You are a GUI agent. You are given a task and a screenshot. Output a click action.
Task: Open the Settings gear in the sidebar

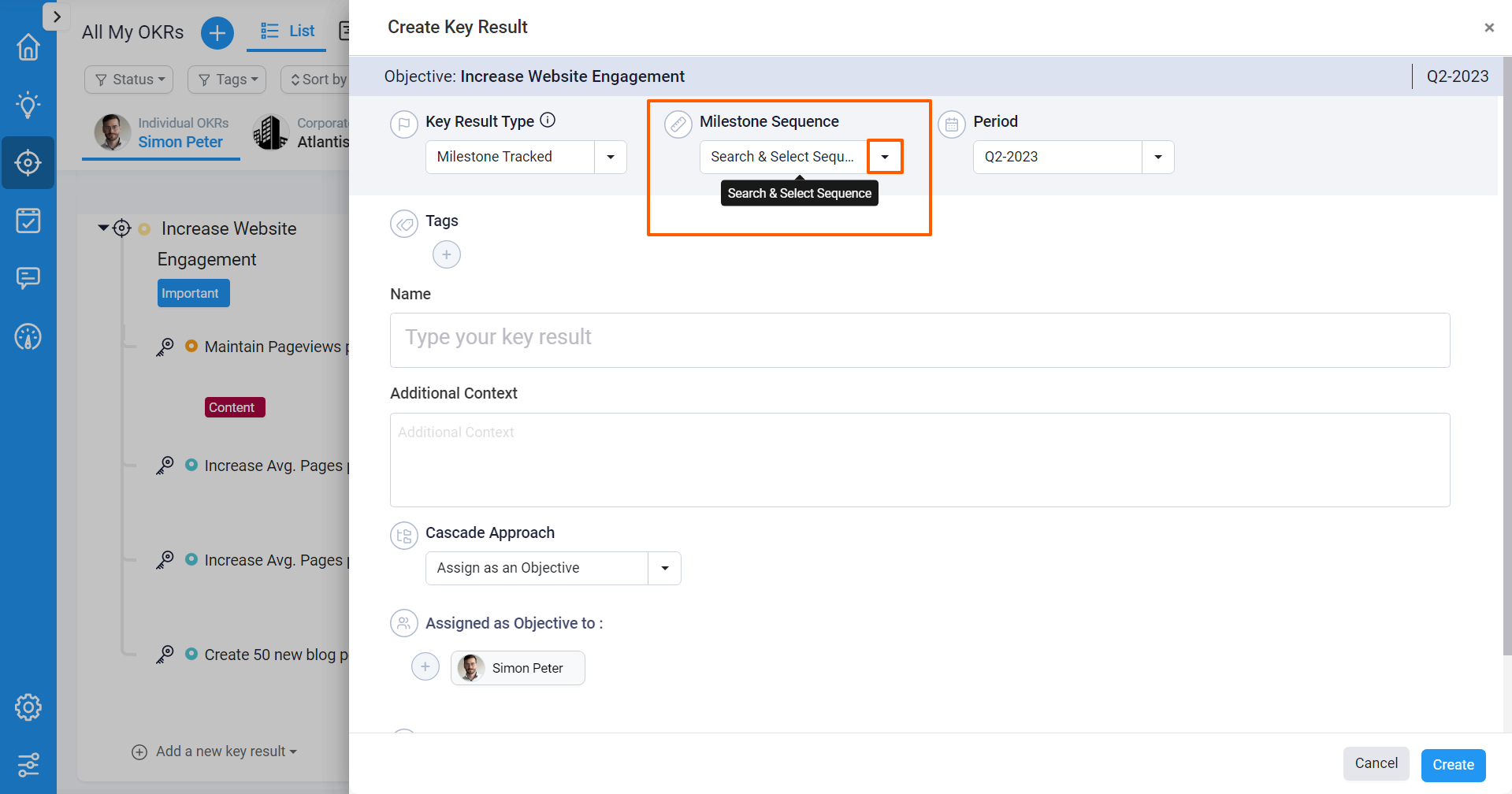[x=28, y=707]
